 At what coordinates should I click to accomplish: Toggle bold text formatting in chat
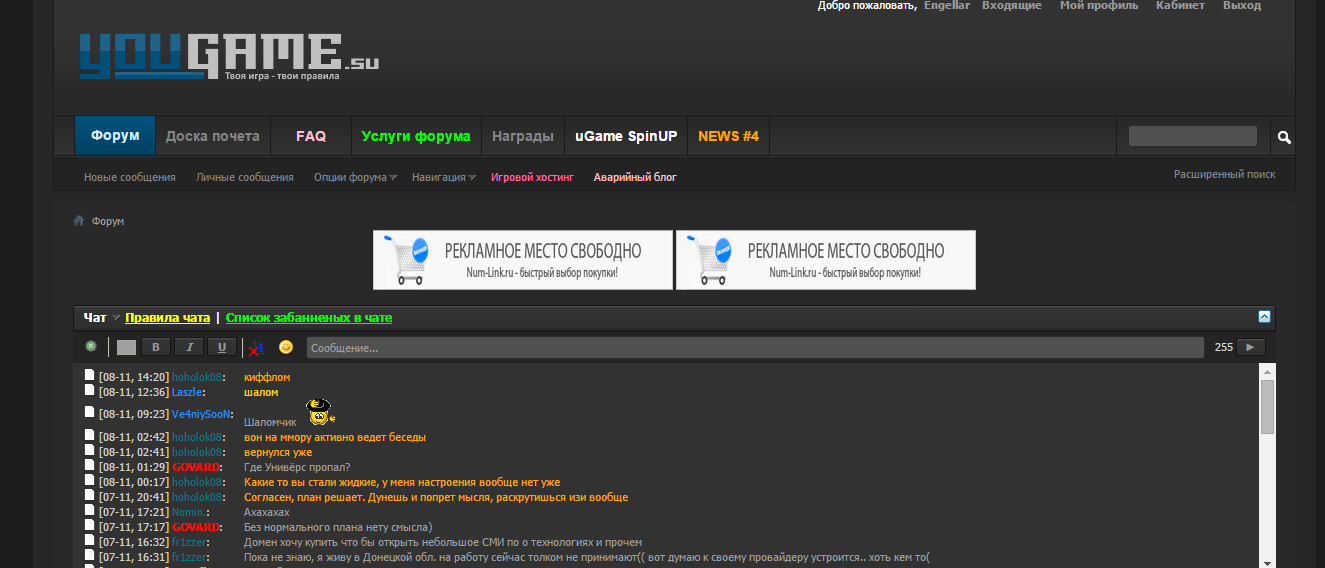(x=155, y=347)
